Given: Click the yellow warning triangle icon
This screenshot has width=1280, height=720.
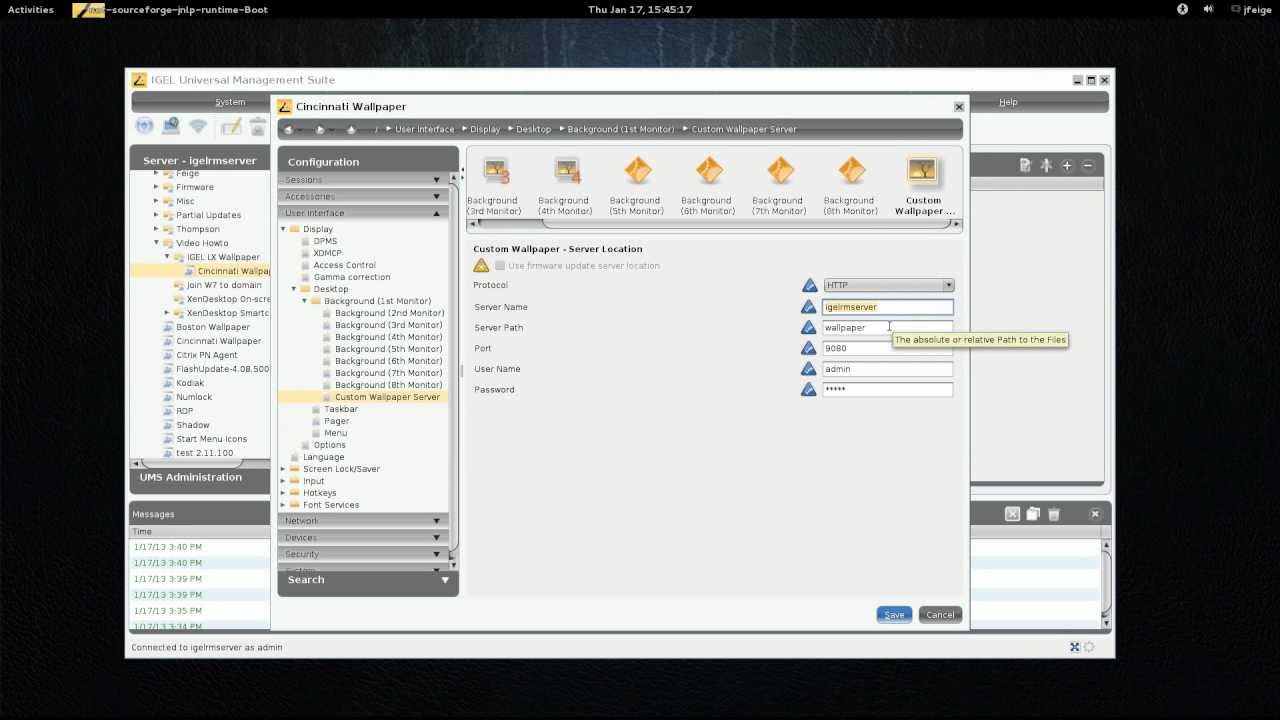Looking at the screenshot, I should click(x=481, y=266).
